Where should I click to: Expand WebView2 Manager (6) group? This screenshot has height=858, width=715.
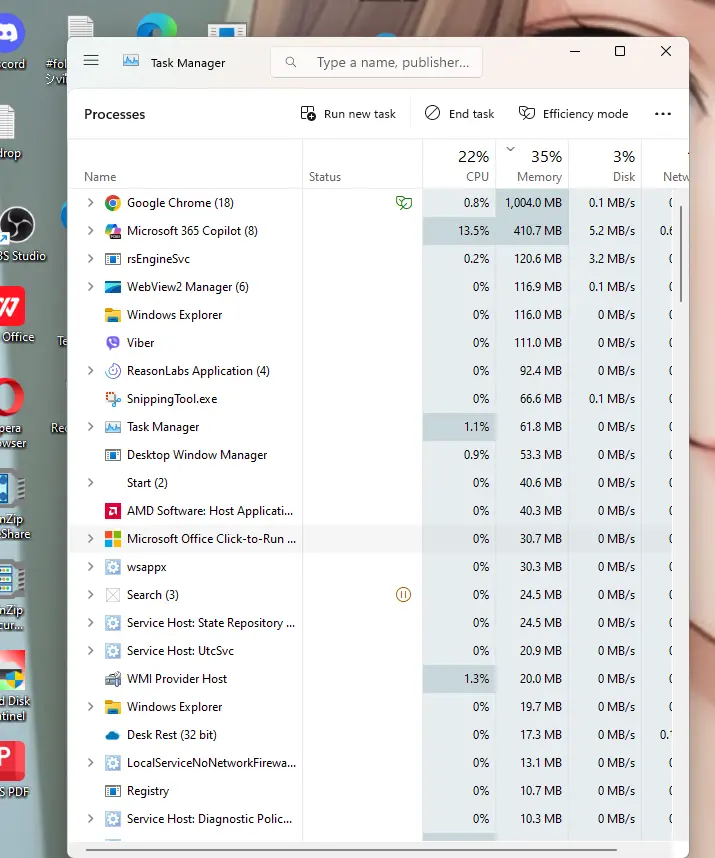90,287
